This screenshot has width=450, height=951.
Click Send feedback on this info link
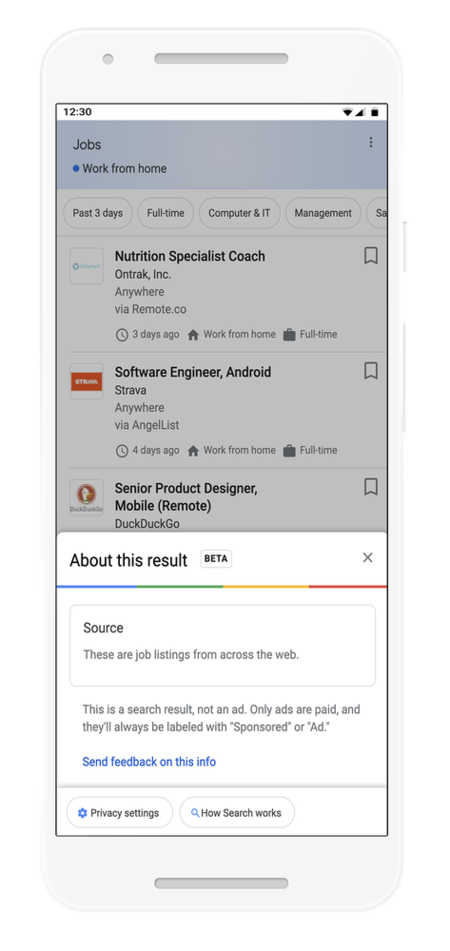click(x=149, y=762)
